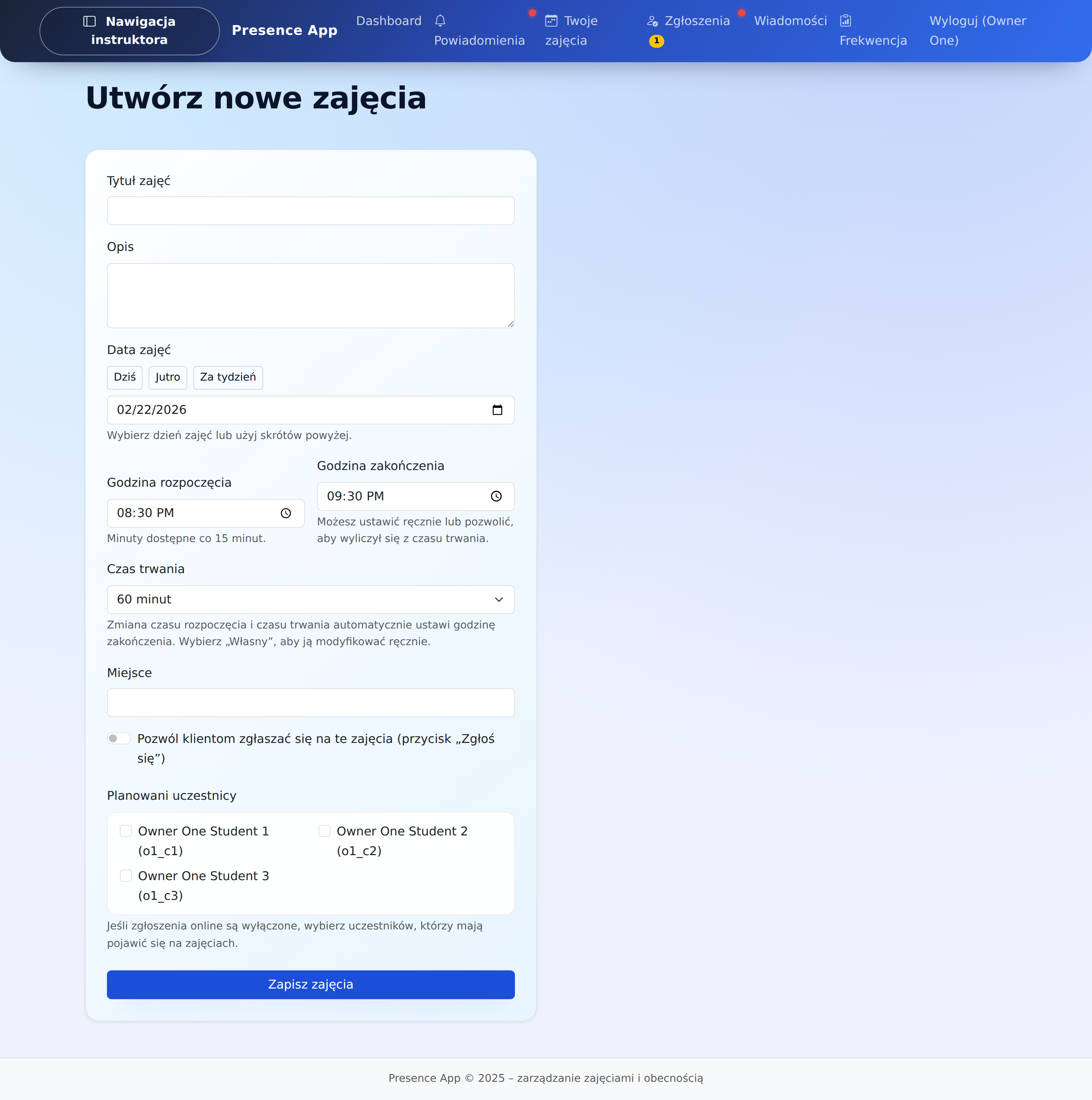
Task: Open the Czas trwania duration dropdown
Action: [x=311, y=600]
